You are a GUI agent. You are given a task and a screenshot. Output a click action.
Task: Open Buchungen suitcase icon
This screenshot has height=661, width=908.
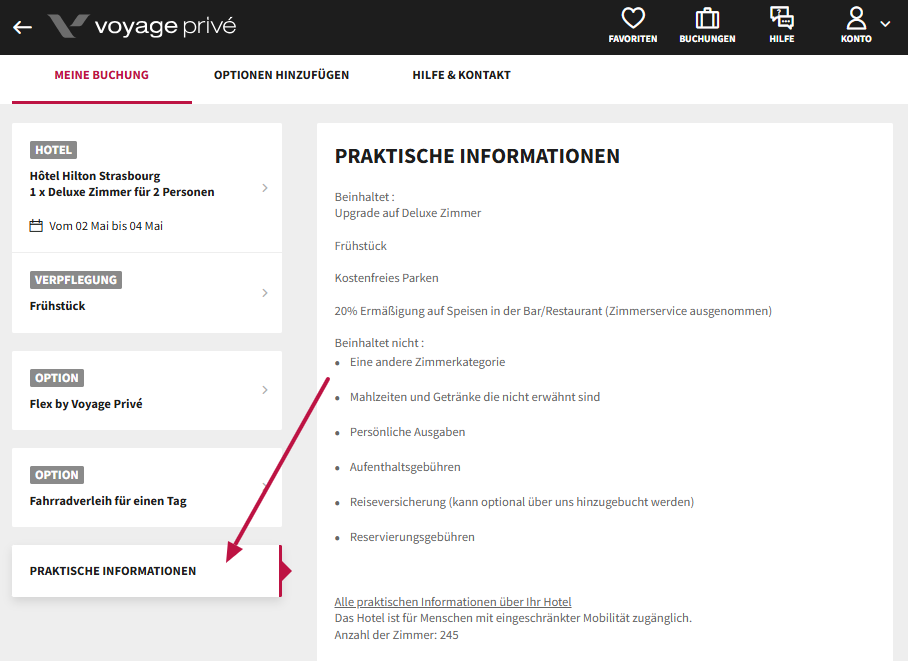[x=707, y=19]
